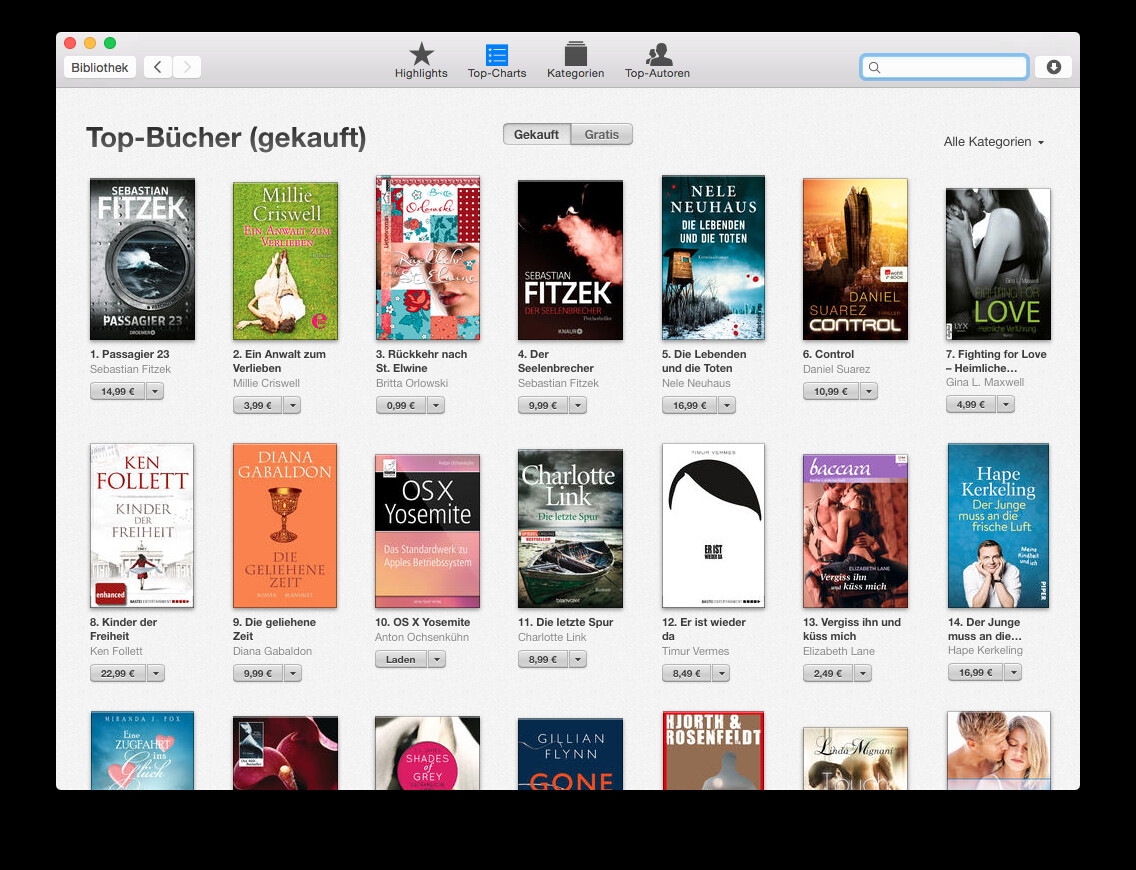Click the Bibliothek button
The image size is (1136, 870).
point(99,66)
